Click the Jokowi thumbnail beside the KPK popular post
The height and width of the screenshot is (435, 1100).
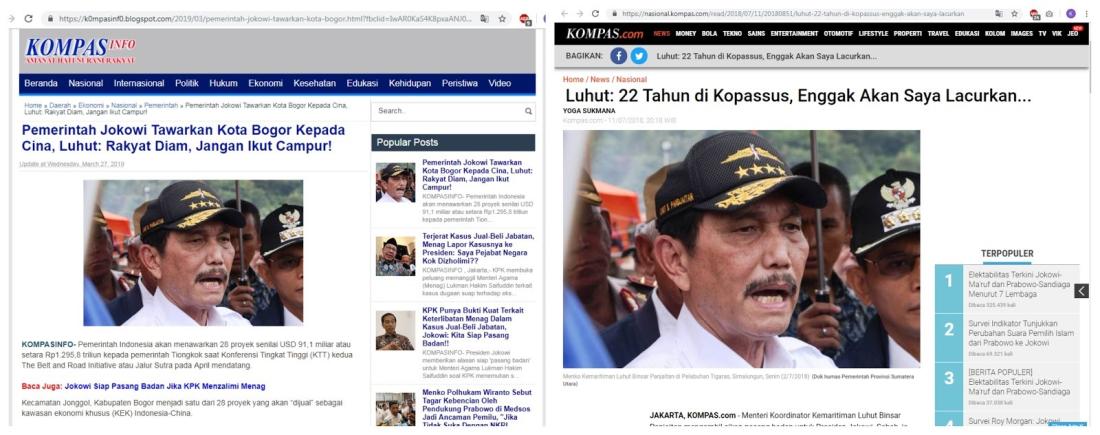pyautogui.click(x=395, y=330)
